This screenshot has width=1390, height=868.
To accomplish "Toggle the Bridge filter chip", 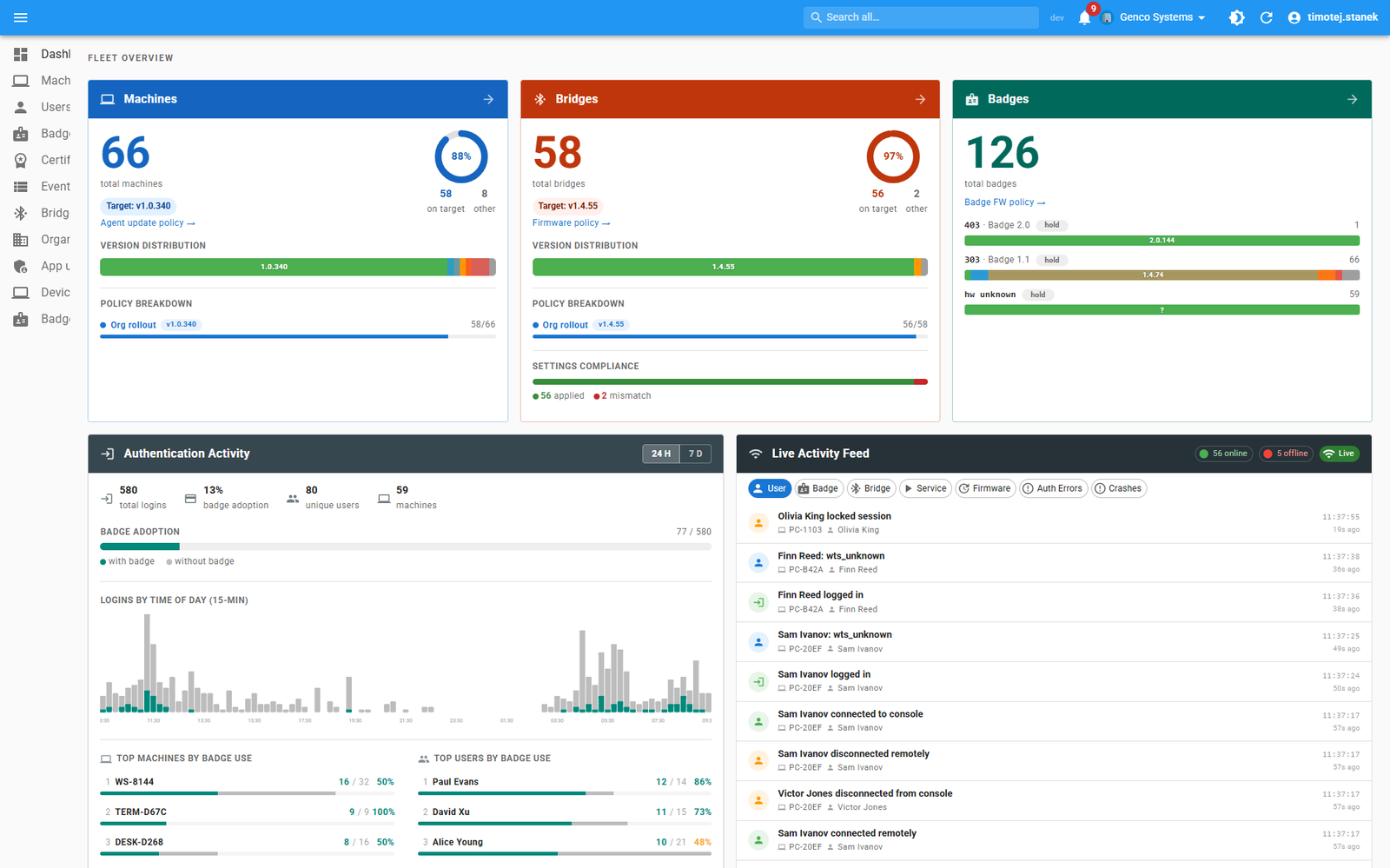I will (870, 488).
